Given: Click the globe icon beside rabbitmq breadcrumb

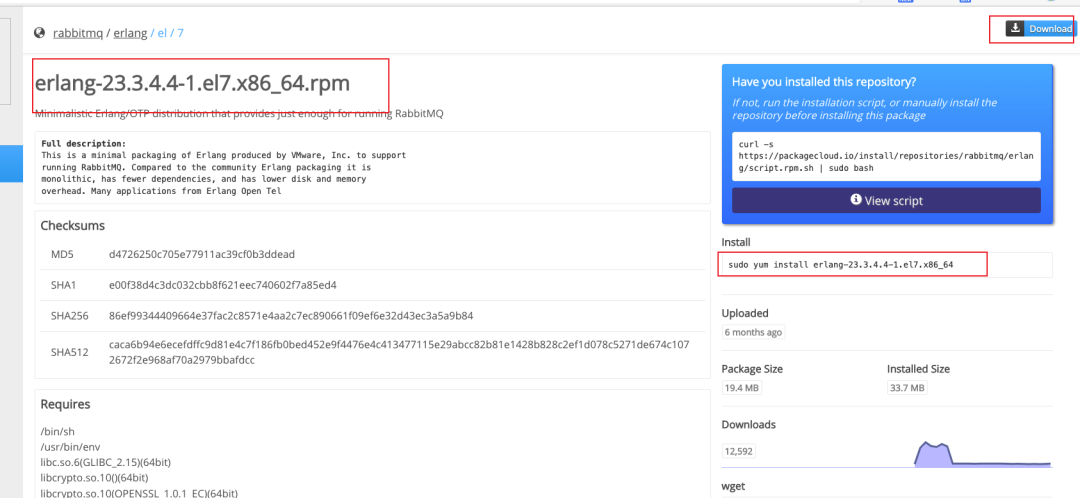Looking at the screenshot, I should tap(40, 33).
